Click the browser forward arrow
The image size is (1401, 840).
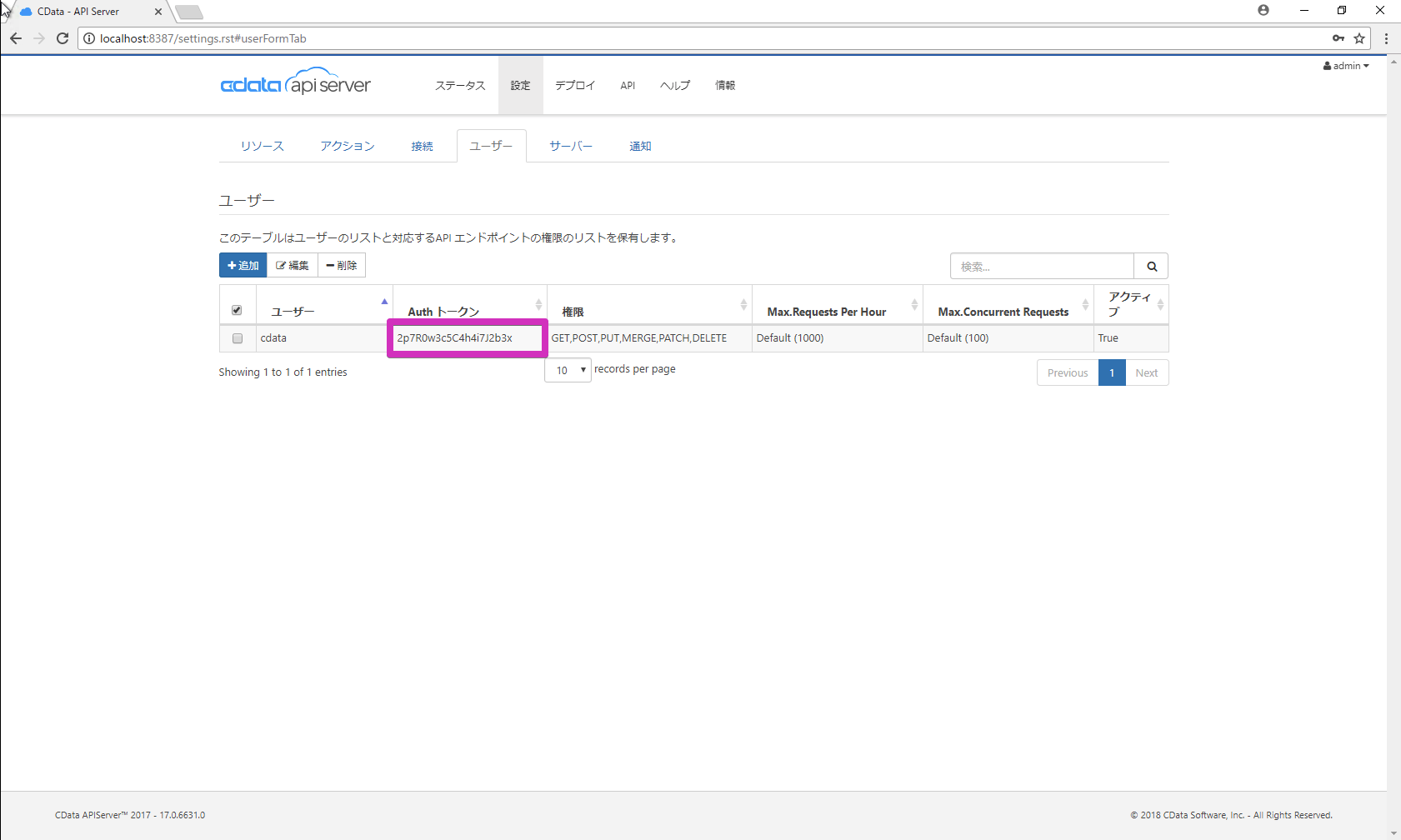point(39,38)
